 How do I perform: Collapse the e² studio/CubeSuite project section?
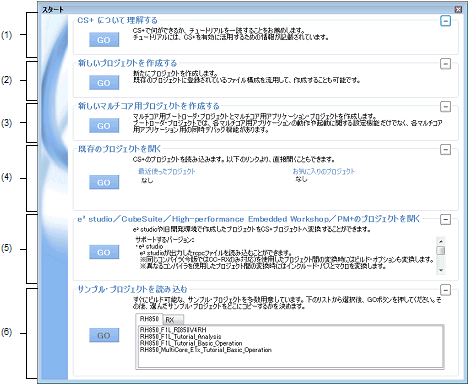pyautogui.click(x=445, y=219)
